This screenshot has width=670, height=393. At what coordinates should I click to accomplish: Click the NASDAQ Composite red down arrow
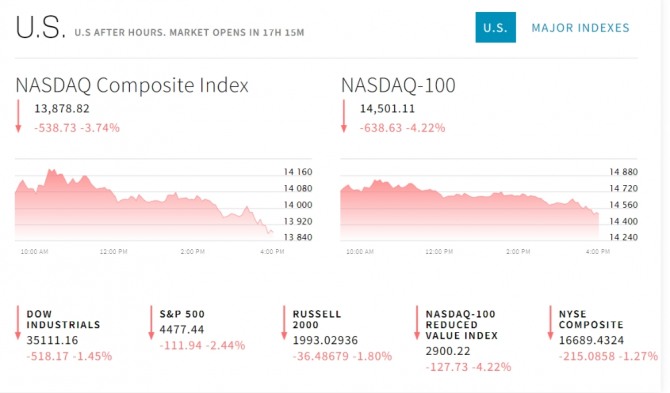[x=18, y=116]
